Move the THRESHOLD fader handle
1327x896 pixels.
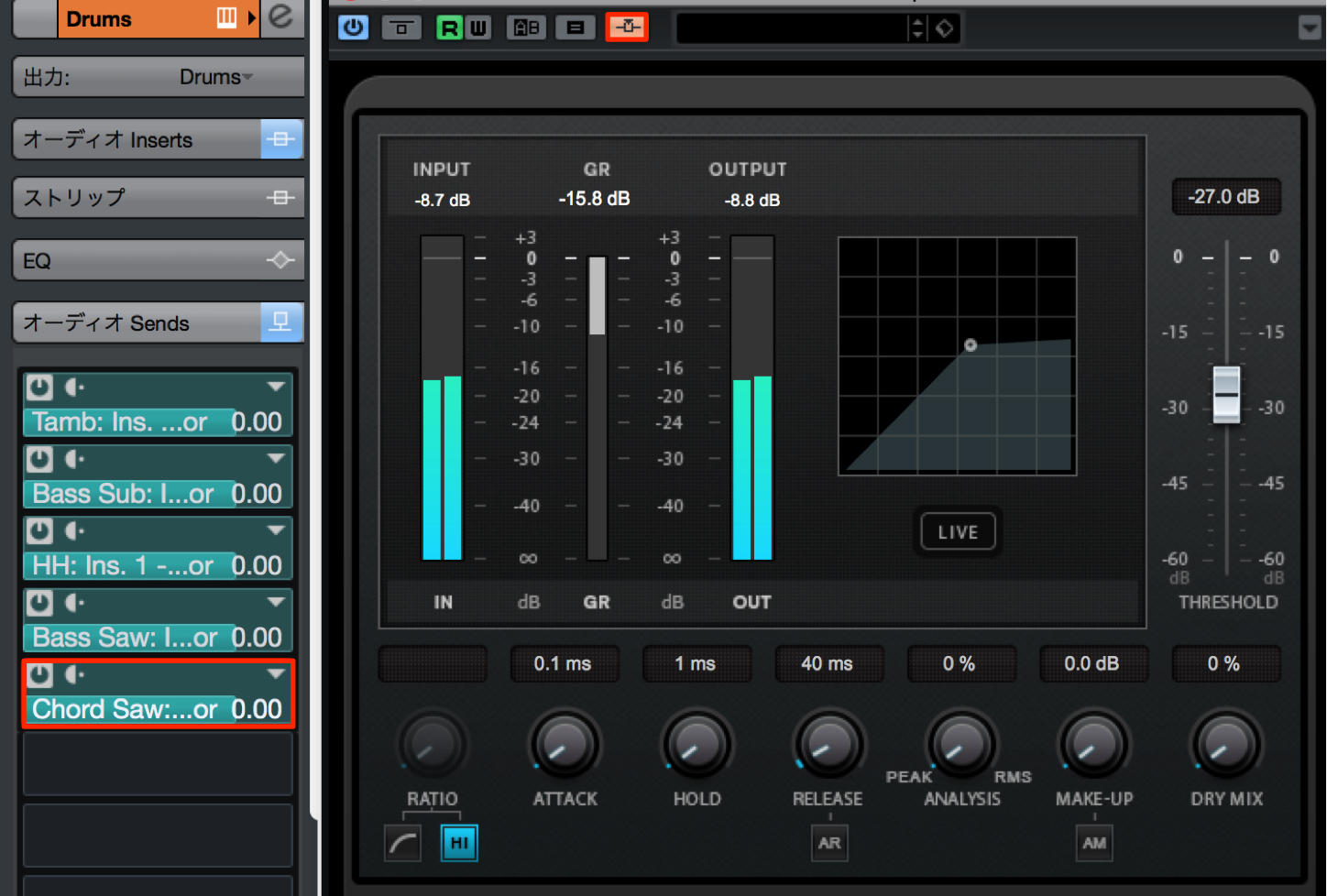coord(1226,394)
